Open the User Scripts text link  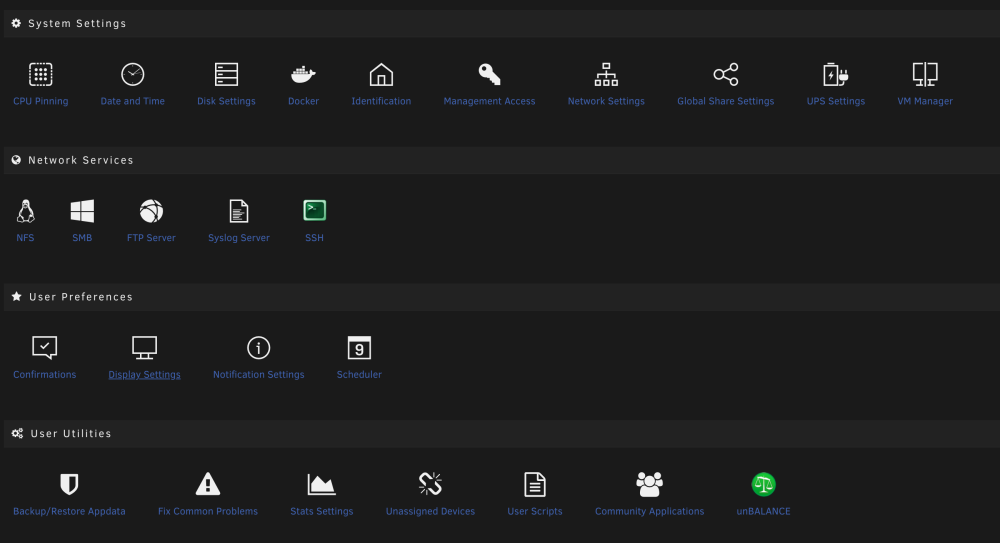click(534, 511)
